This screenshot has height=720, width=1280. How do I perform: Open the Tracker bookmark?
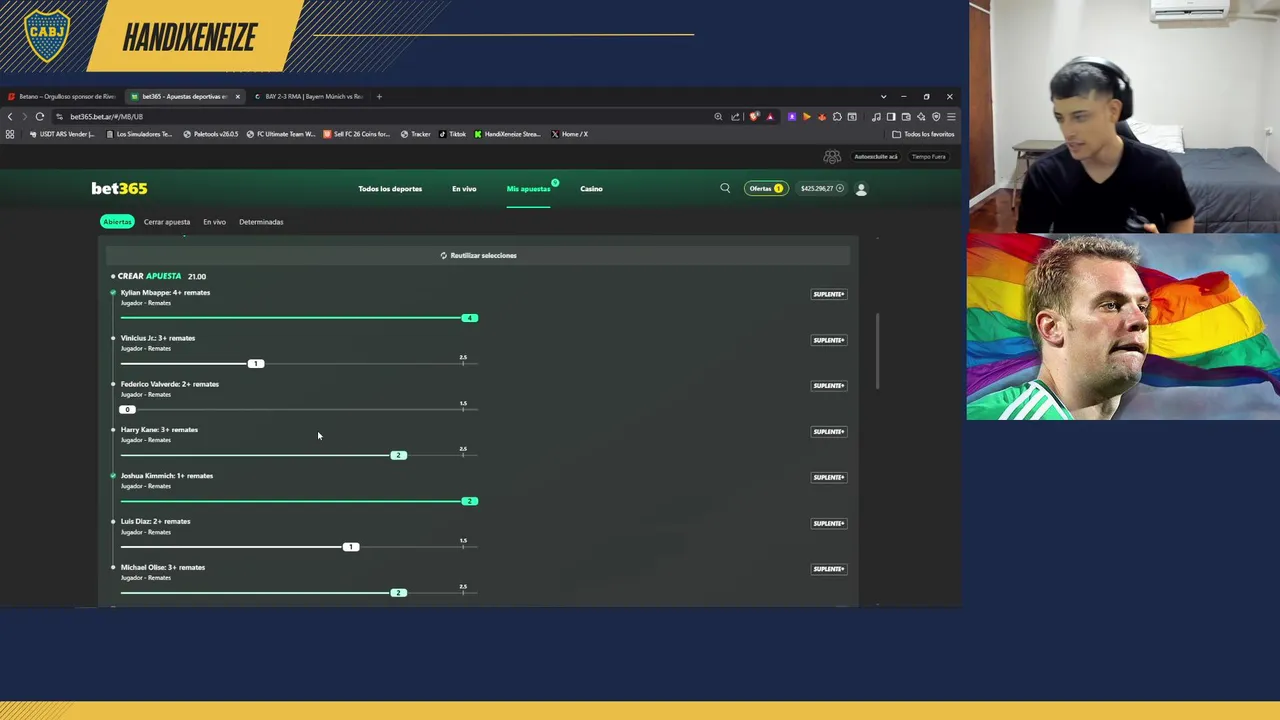[416, 134]
